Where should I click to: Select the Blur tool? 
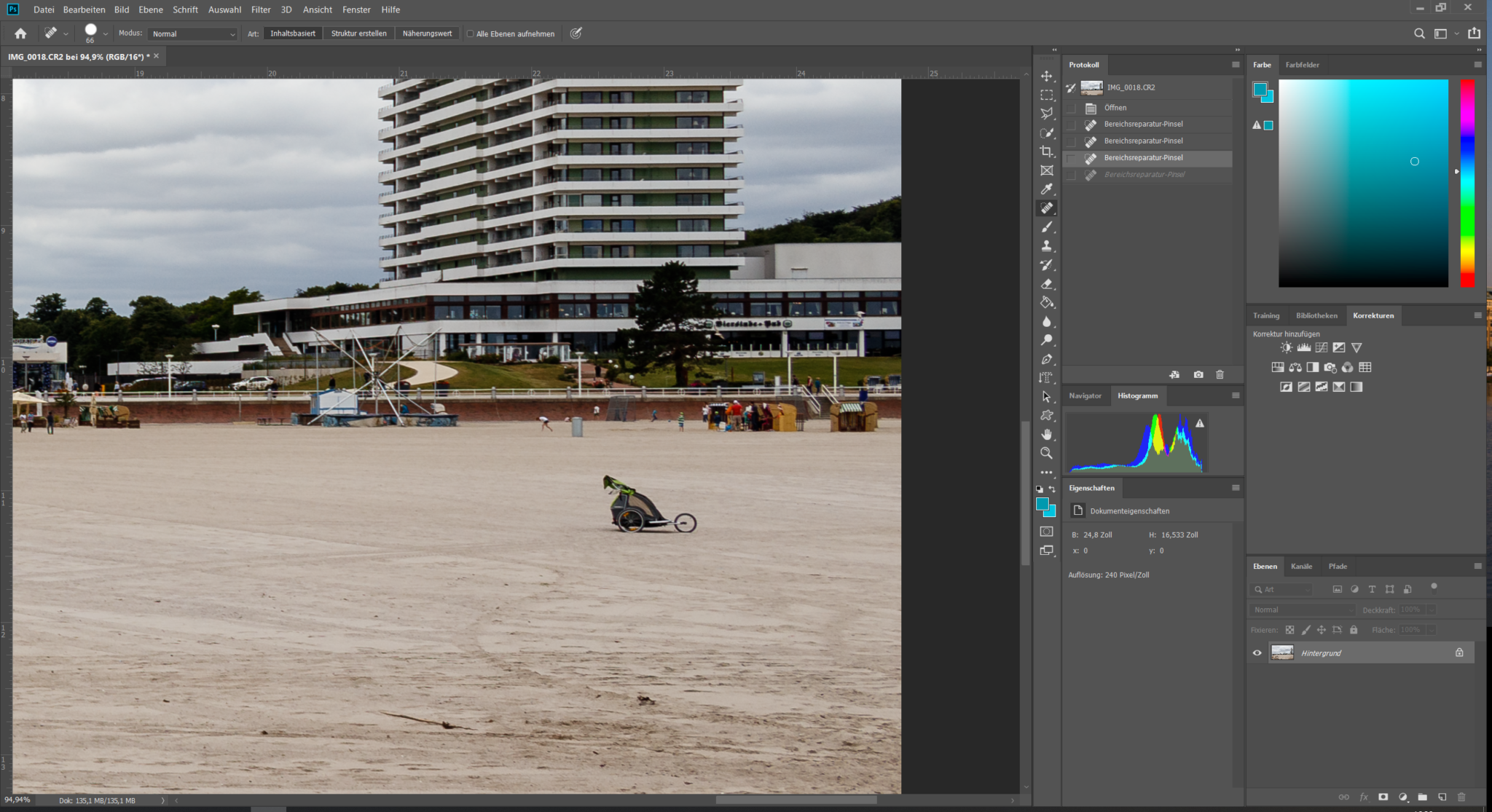coord(1047,321)
